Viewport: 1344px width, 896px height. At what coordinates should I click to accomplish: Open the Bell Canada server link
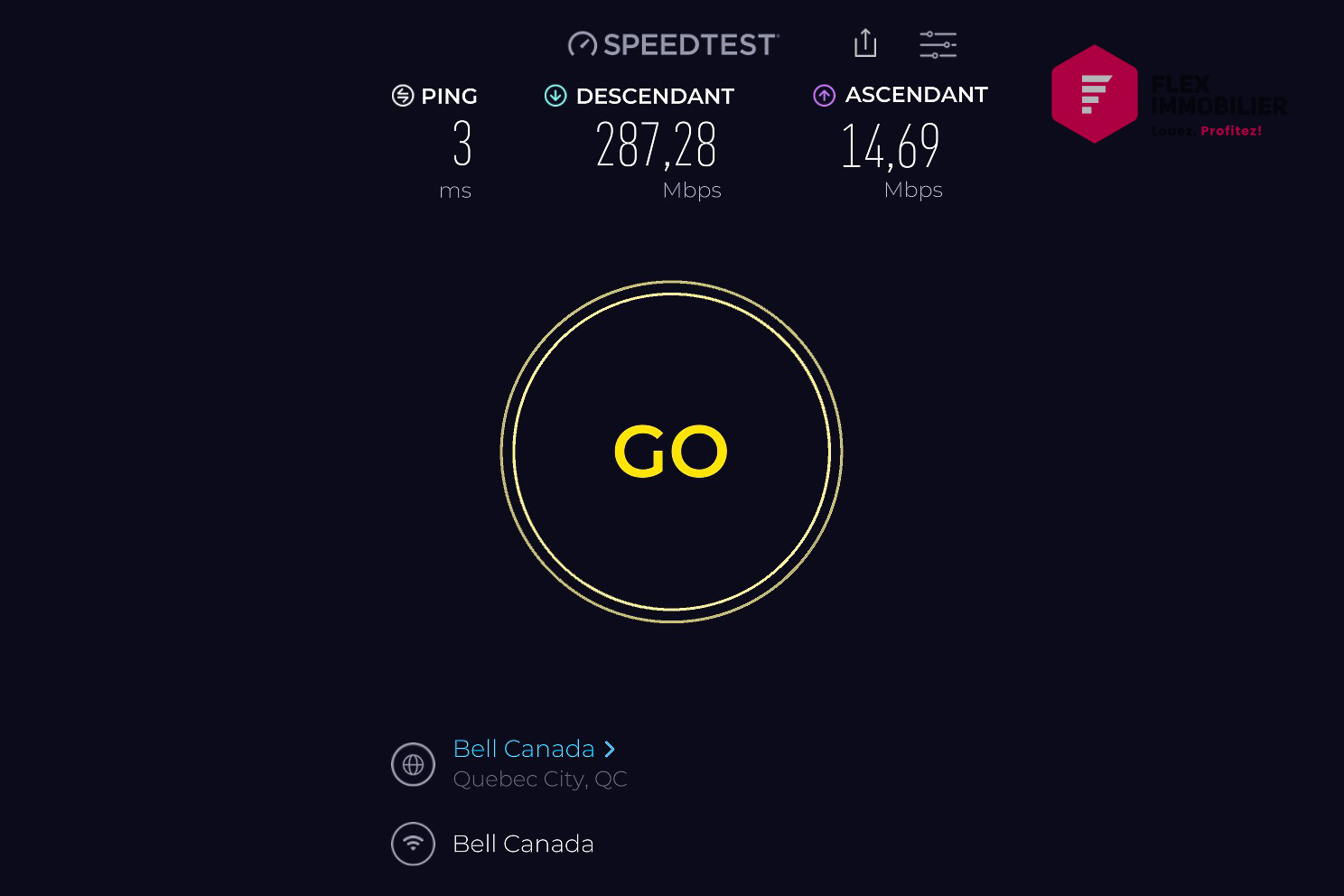pos(524,749)
